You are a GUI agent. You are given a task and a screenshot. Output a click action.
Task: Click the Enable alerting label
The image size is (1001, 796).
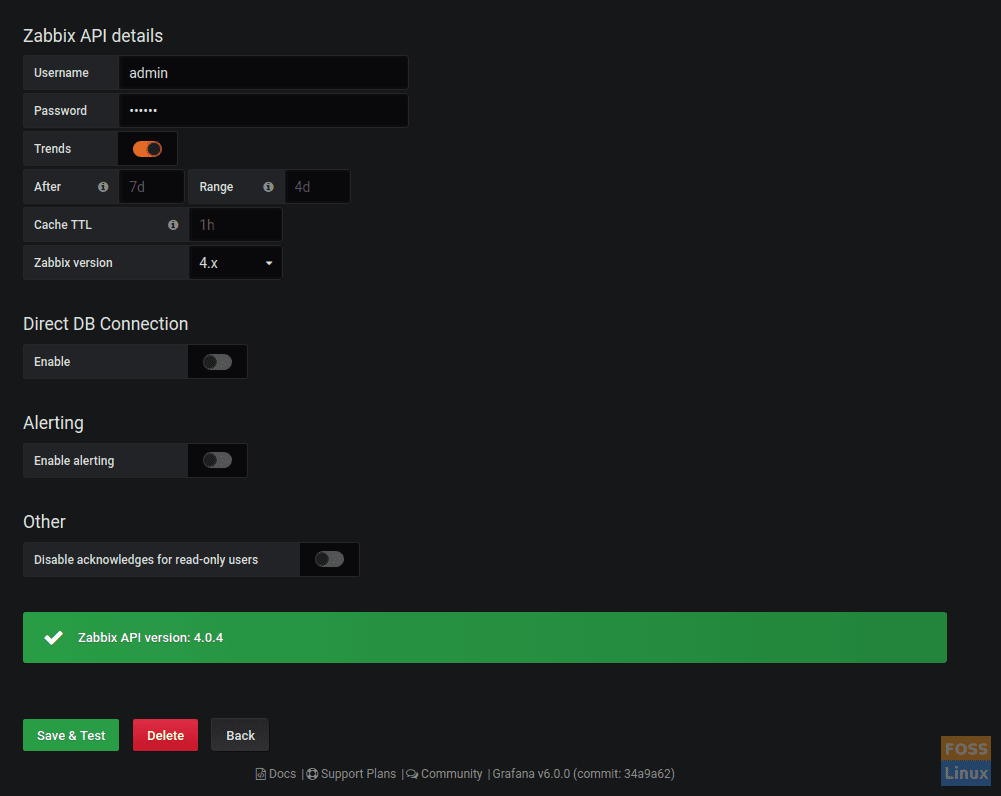coord(74,461)
